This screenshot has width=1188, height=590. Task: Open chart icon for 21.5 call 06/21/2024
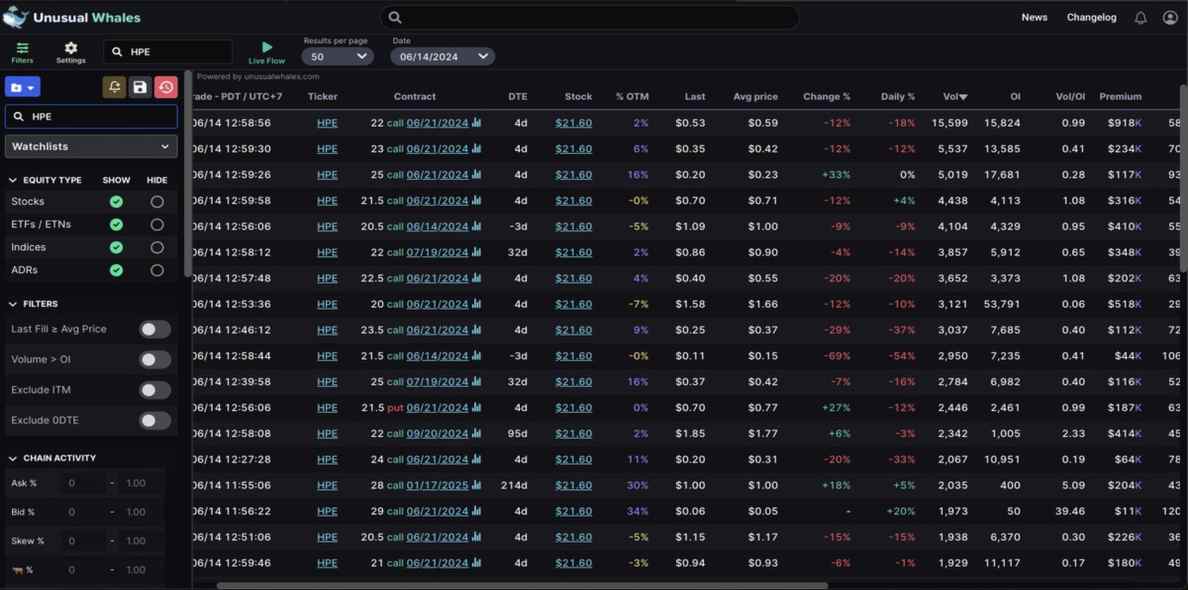click(x=477, y=201)
